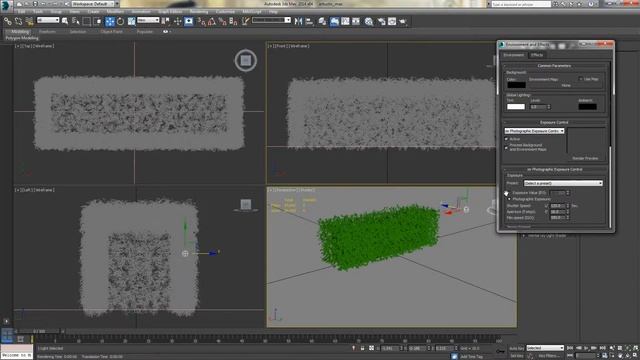Toggle the Use Map checkbox

point(580,79)
